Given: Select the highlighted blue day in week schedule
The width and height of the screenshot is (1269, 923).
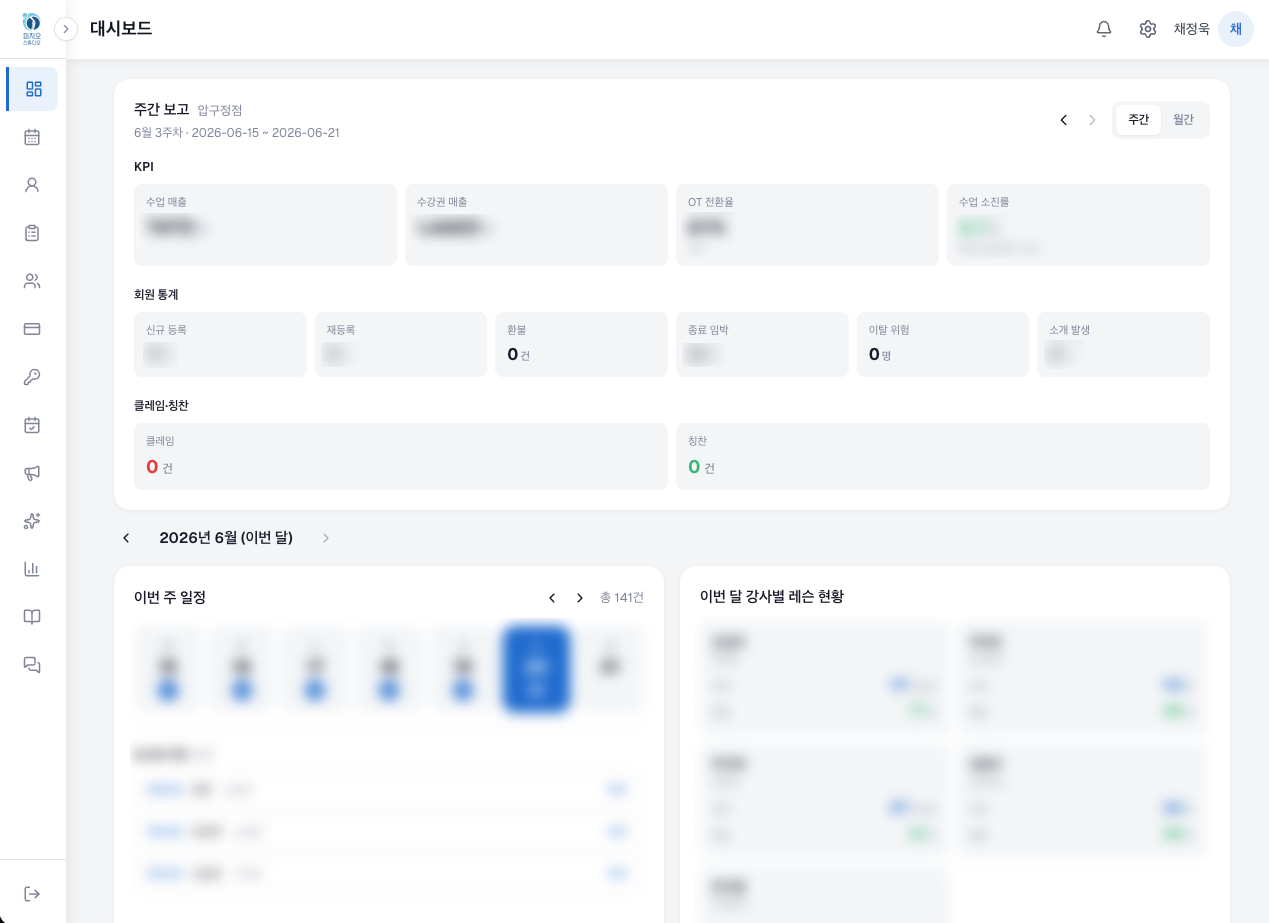Looking at the screenshot, I should coord(536,669).
